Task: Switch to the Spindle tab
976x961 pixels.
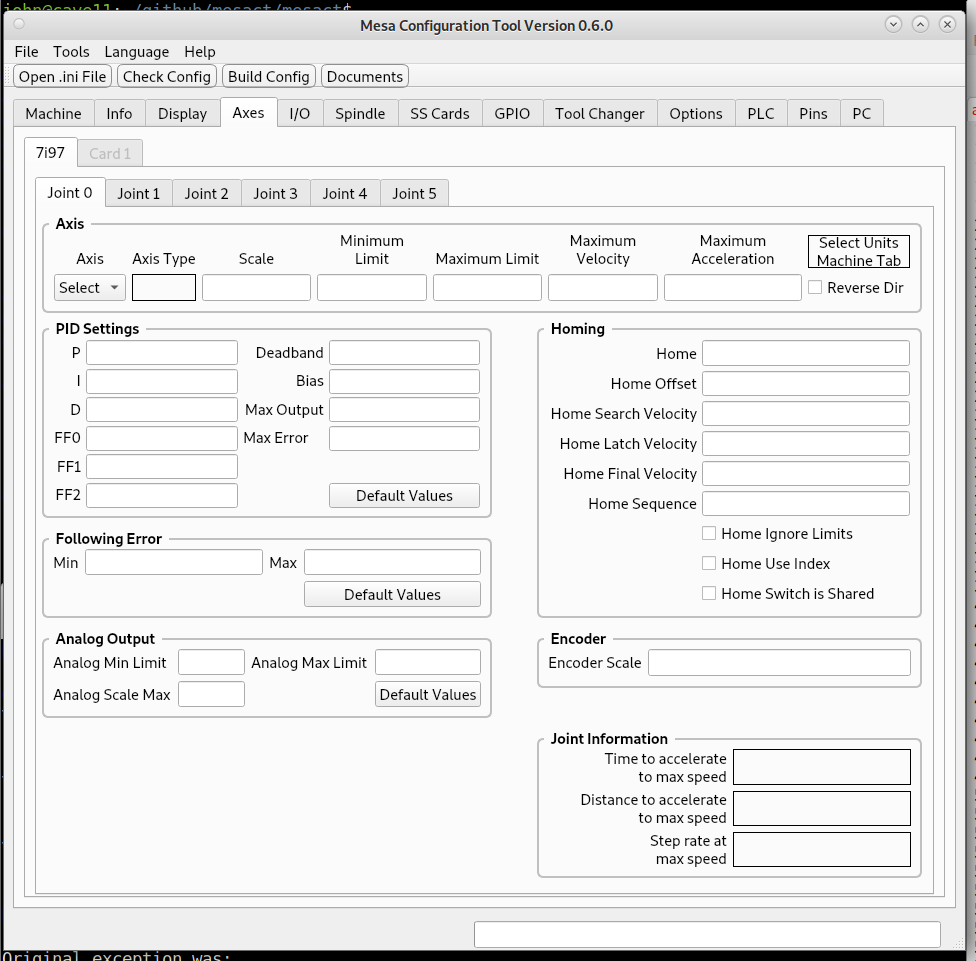Action: point(360,114)
